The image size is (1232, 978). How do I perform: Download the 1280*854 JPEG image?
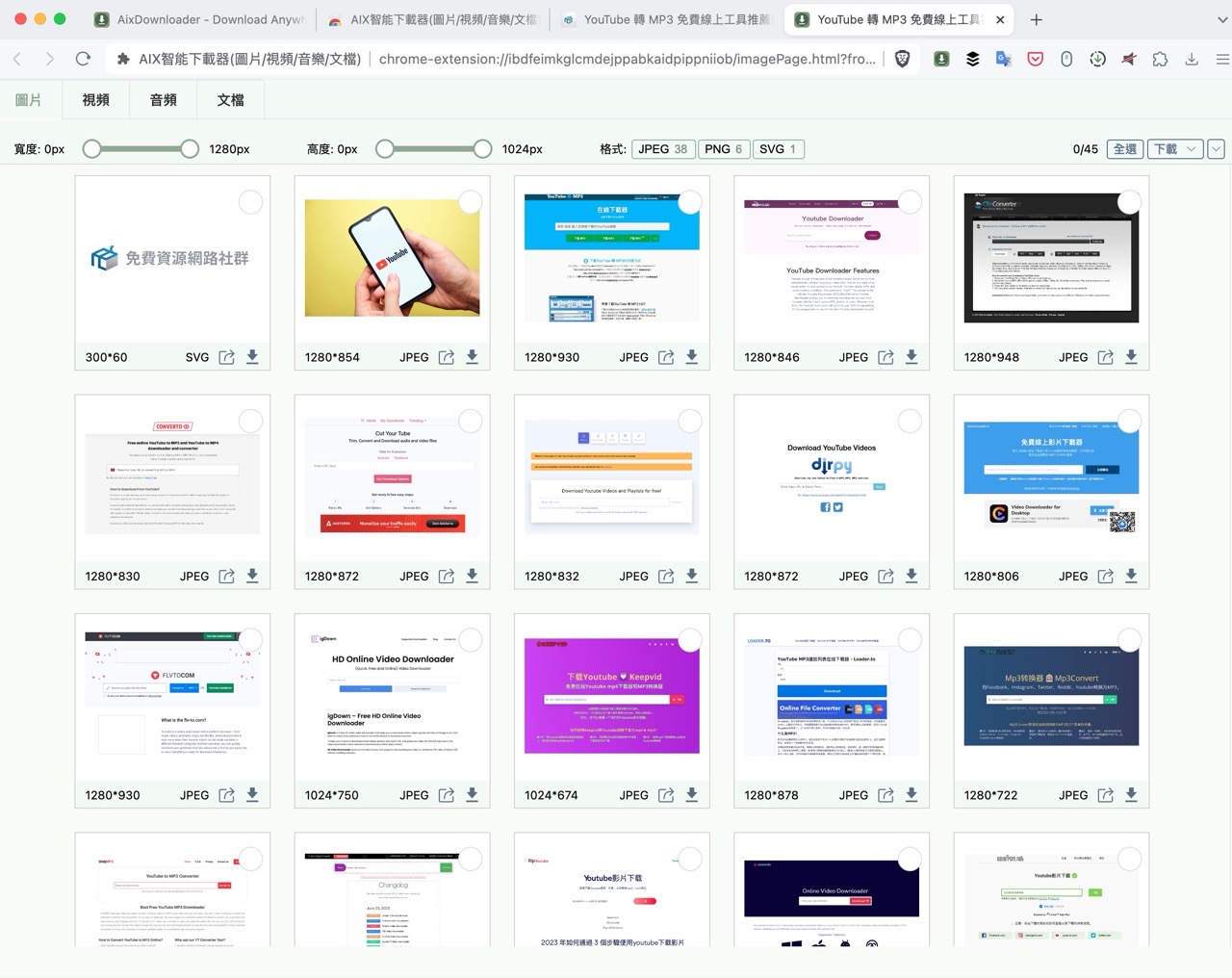coord(472,357)
